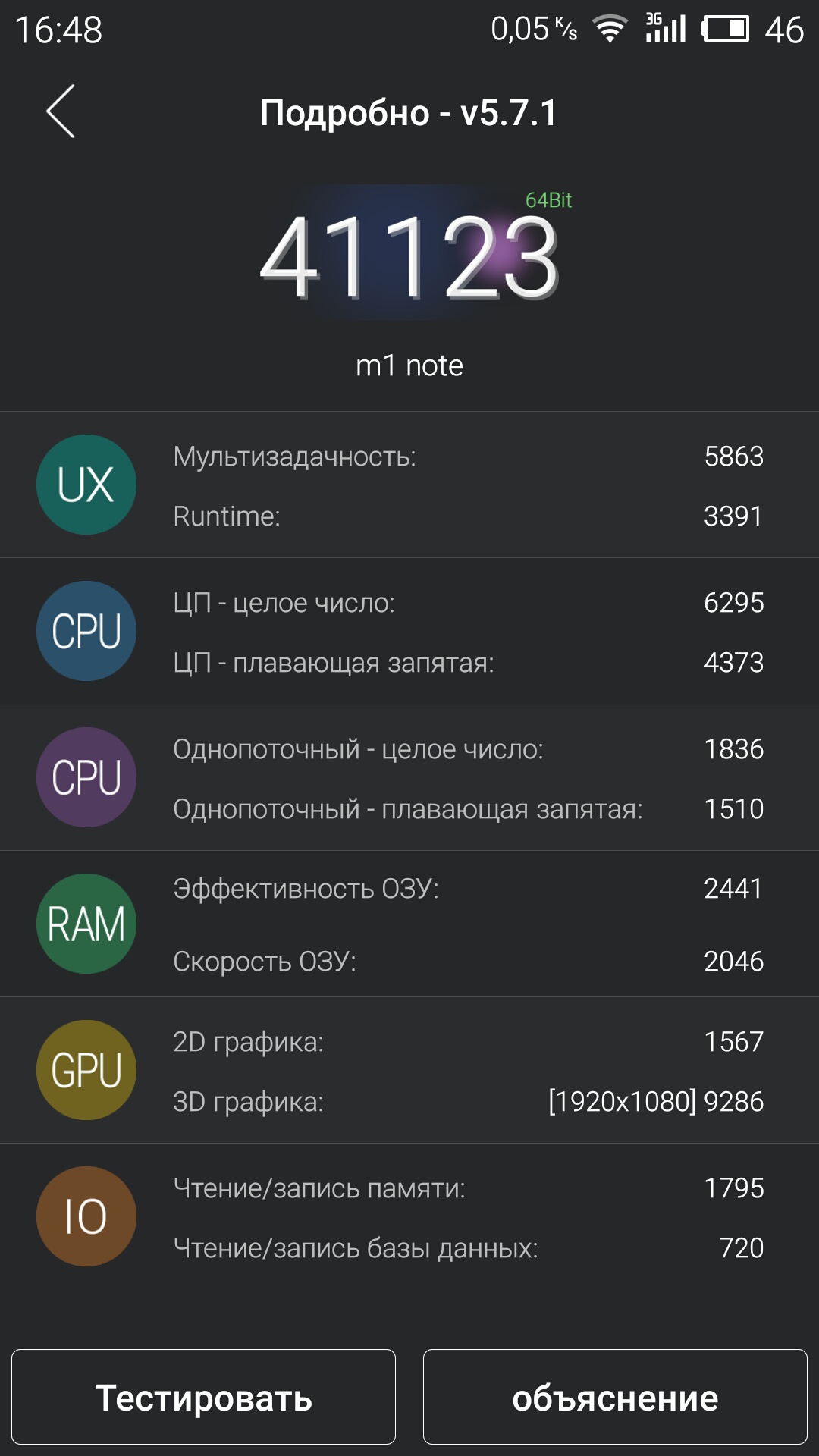
Task: Select the teal UX category icon
Action: (86, 485)
